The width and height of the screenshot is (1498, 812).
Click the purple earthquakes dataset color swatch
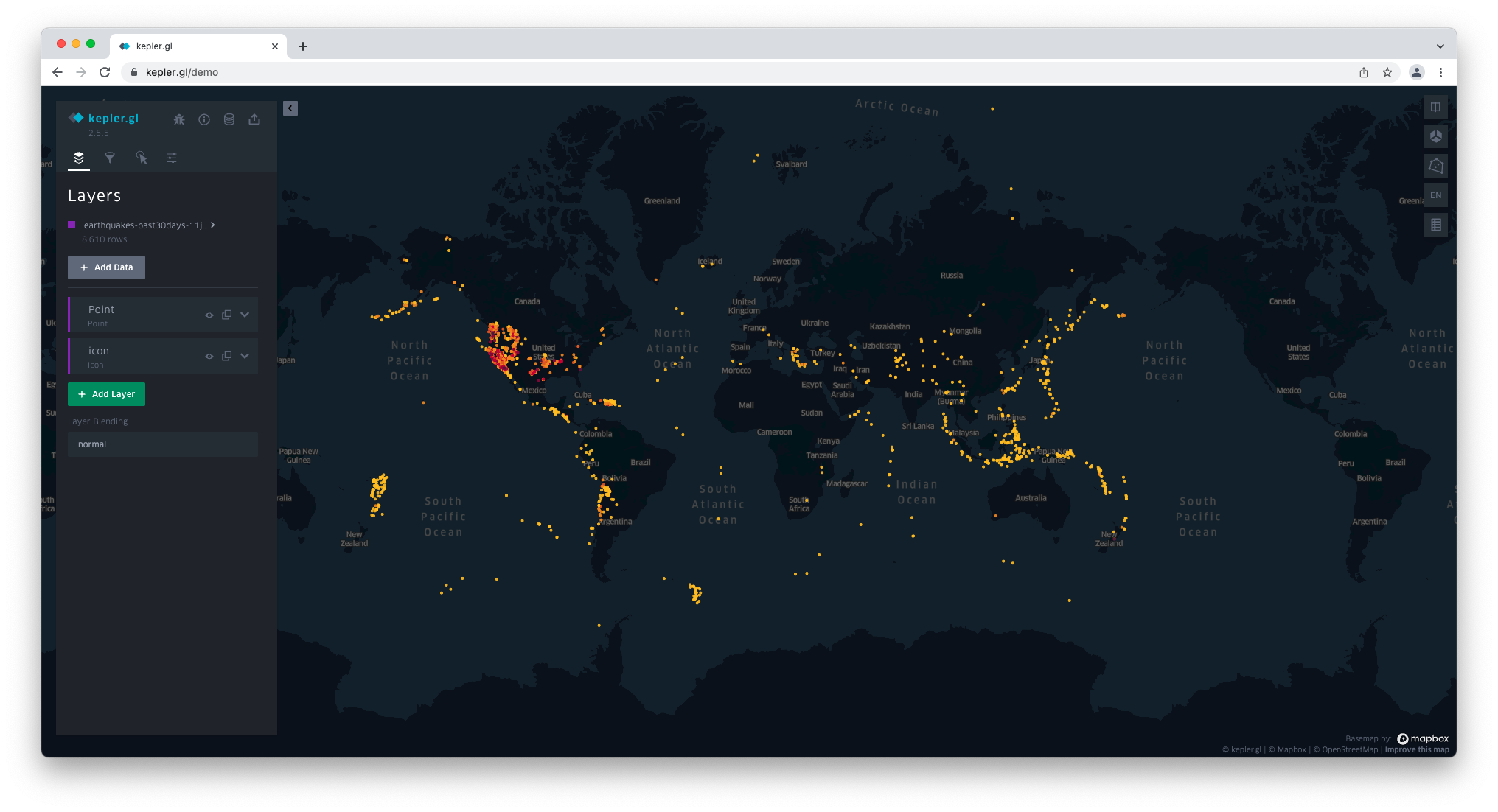point(72,225)
